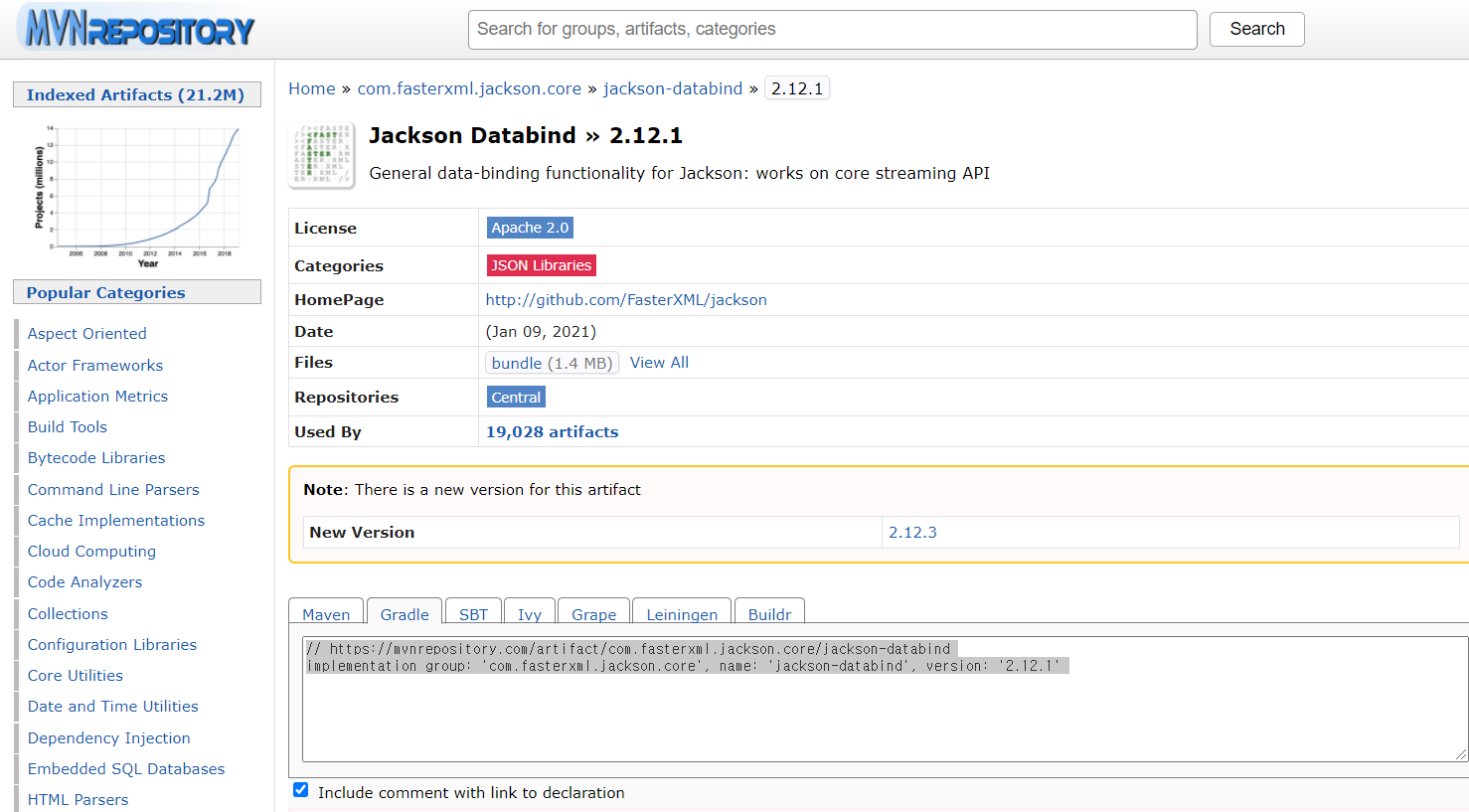This screenshot has height=812, width=1469.
Task: Open Dependency Injection category
Action: 108,737
